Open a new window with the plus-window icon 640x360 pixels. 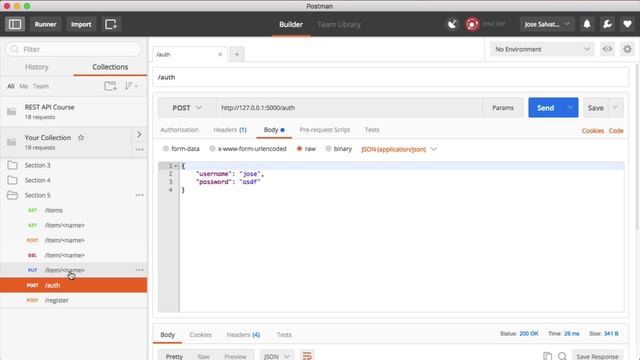point(111,24)
